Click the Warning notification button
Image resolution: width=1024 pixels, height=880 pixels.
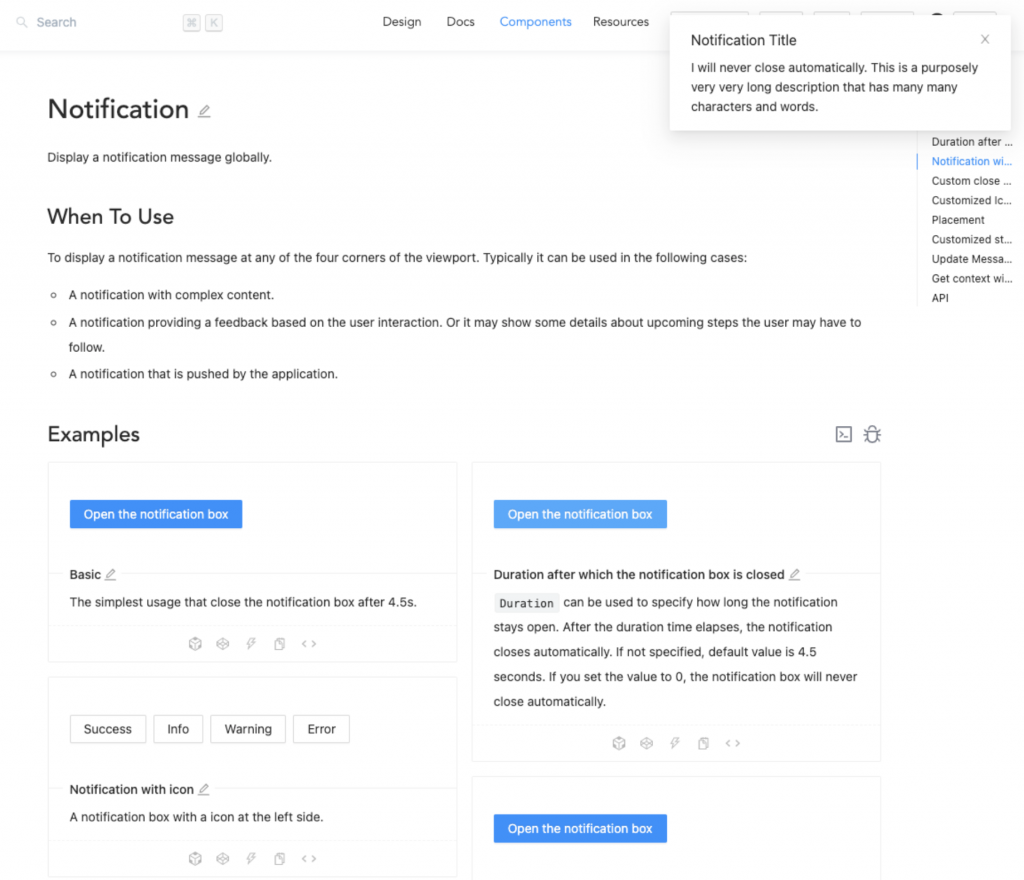click(x=248, y=729)
